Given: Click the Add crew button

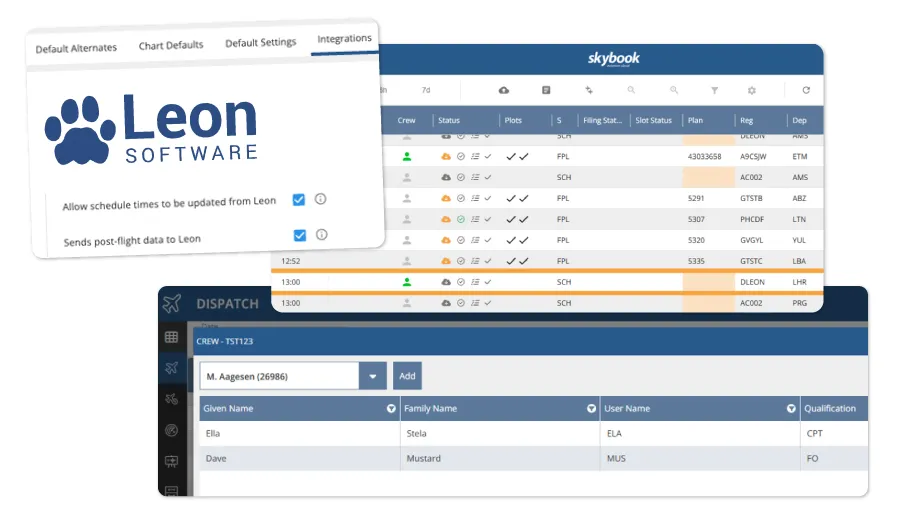Looking at the screenshot, I should (408, 376).
